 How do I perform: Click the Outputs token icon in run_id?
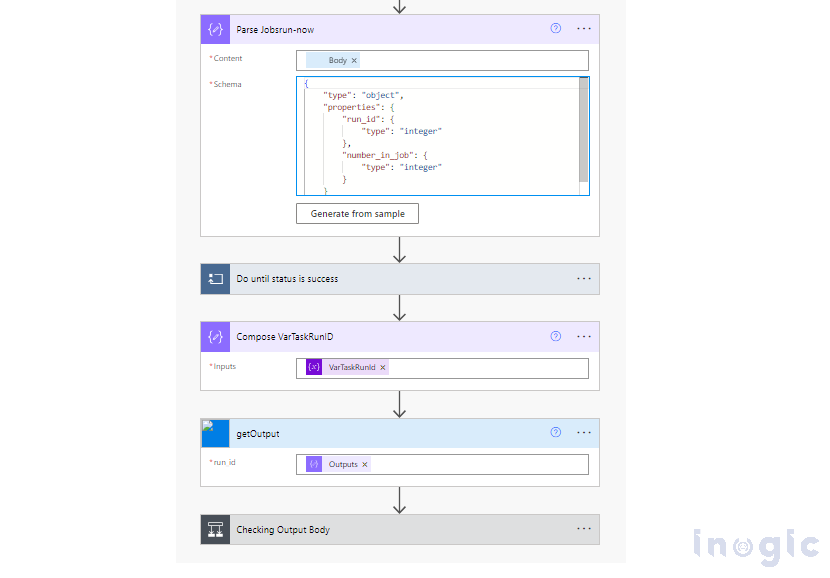[x=314, y=464]
